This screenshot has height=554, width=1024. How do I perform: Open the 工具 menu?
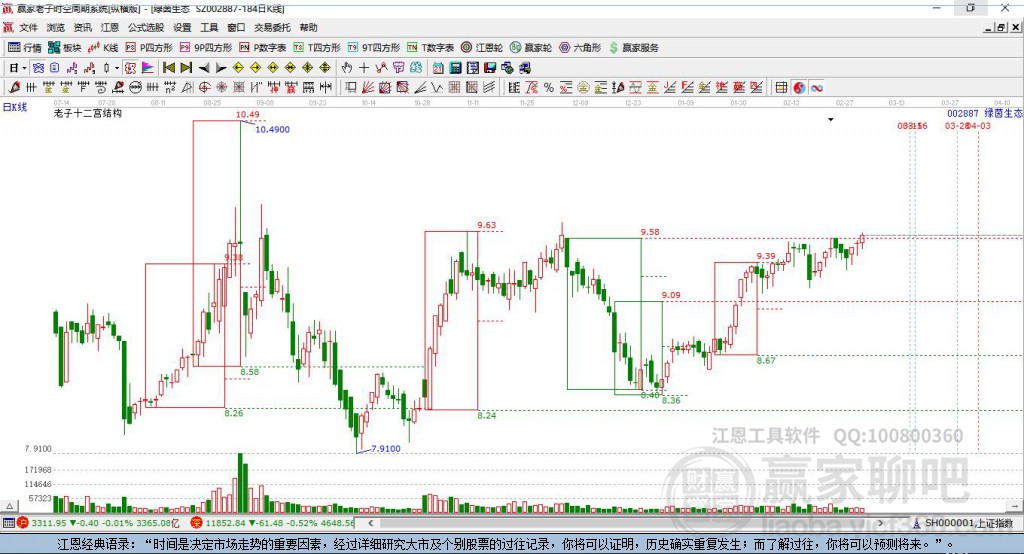[x=209, y=27]
